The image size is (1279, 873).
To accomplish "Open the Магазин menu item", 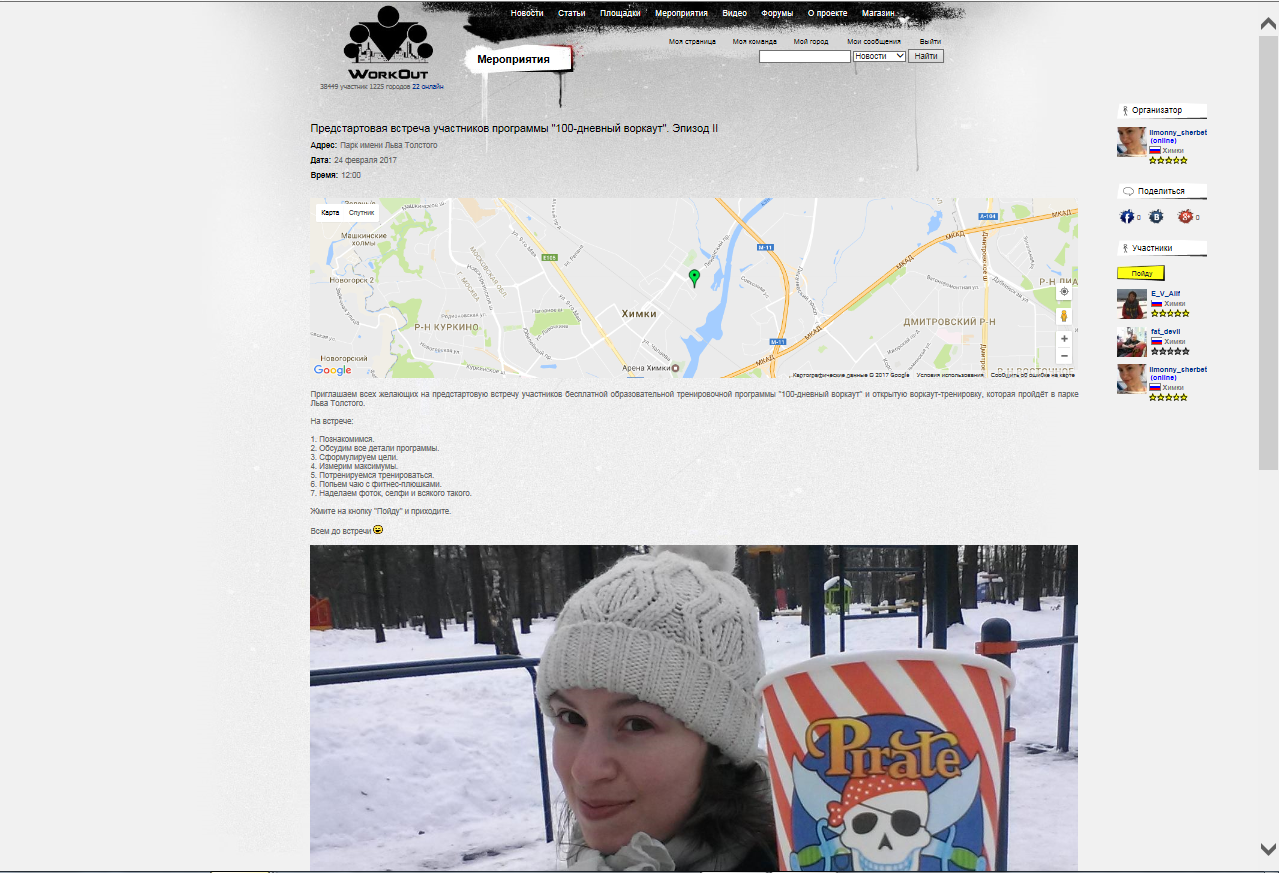I will point(878,13).
